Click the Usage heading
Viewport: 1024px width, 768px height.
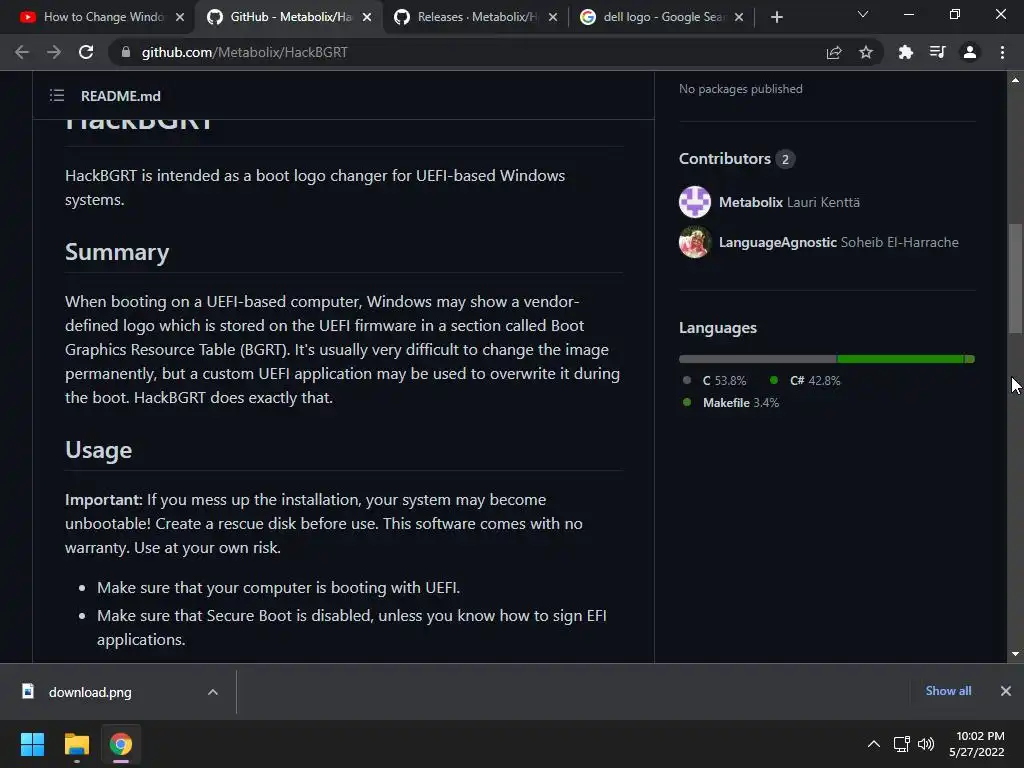click(x=99, y=450)
